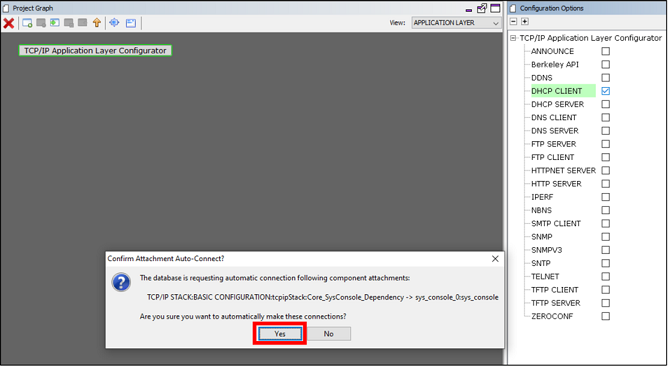Image resolution: width=668 pixels, height=367 pixels.
Task: Click the Project Graph panel title
Action: click(33, 9)
